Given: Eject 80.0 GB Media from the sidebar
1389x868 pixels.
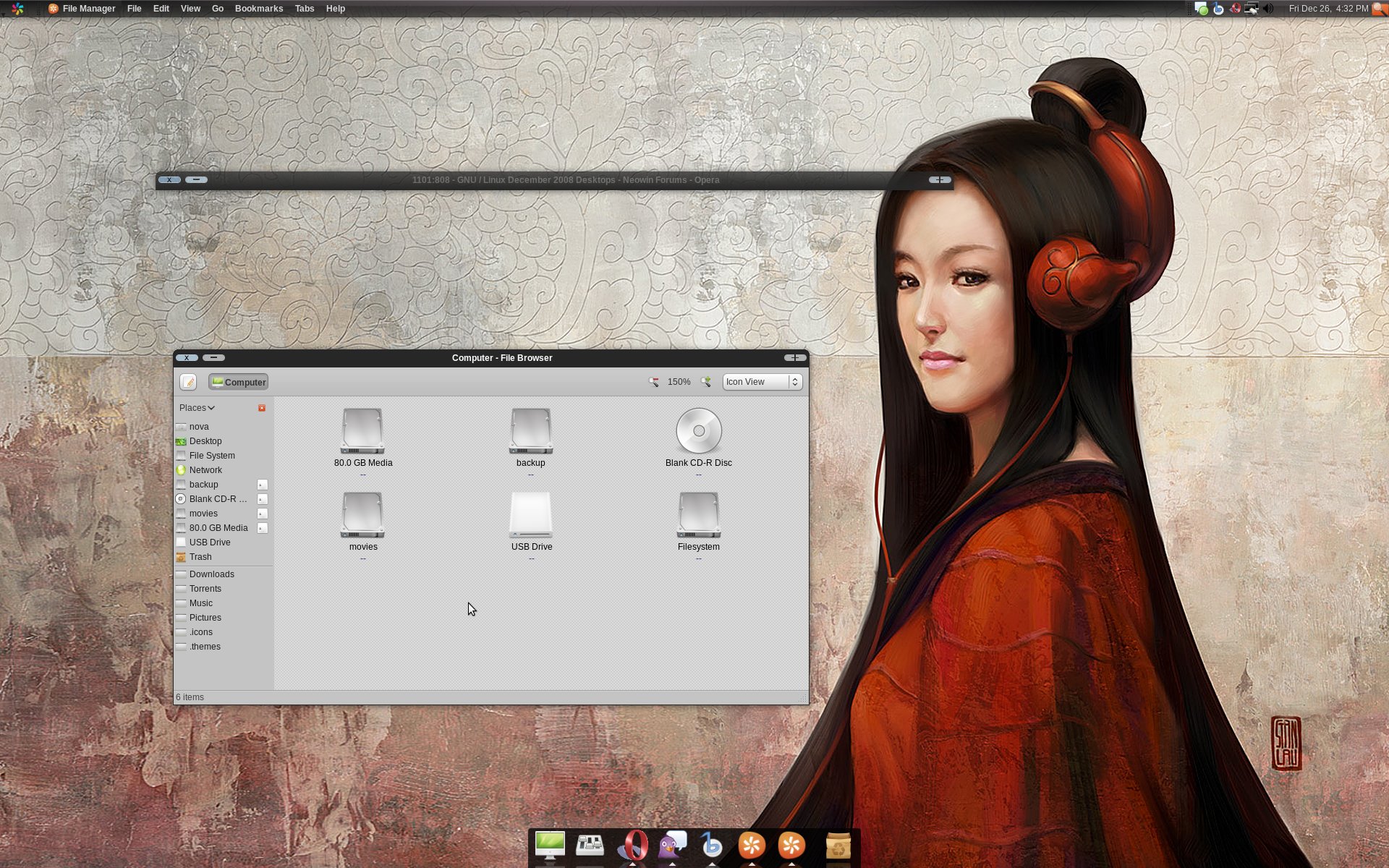Looking at the screenshot, I should (x=263, y=528).
